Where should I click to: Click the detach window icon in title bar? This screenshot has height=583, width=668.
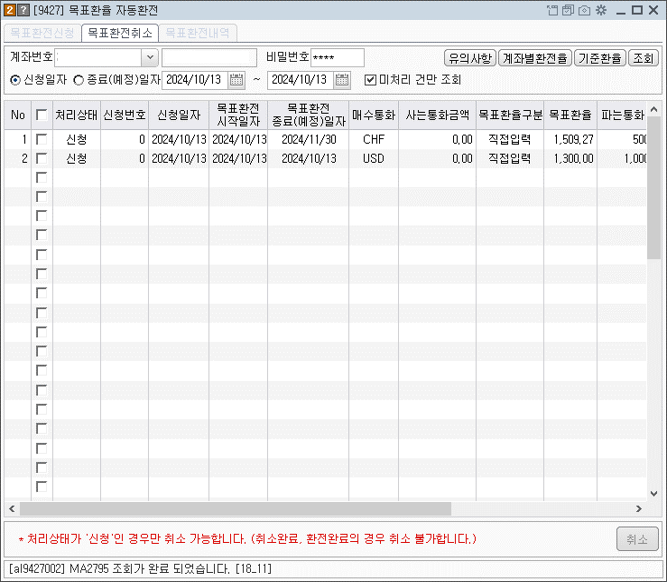[554, 10]
